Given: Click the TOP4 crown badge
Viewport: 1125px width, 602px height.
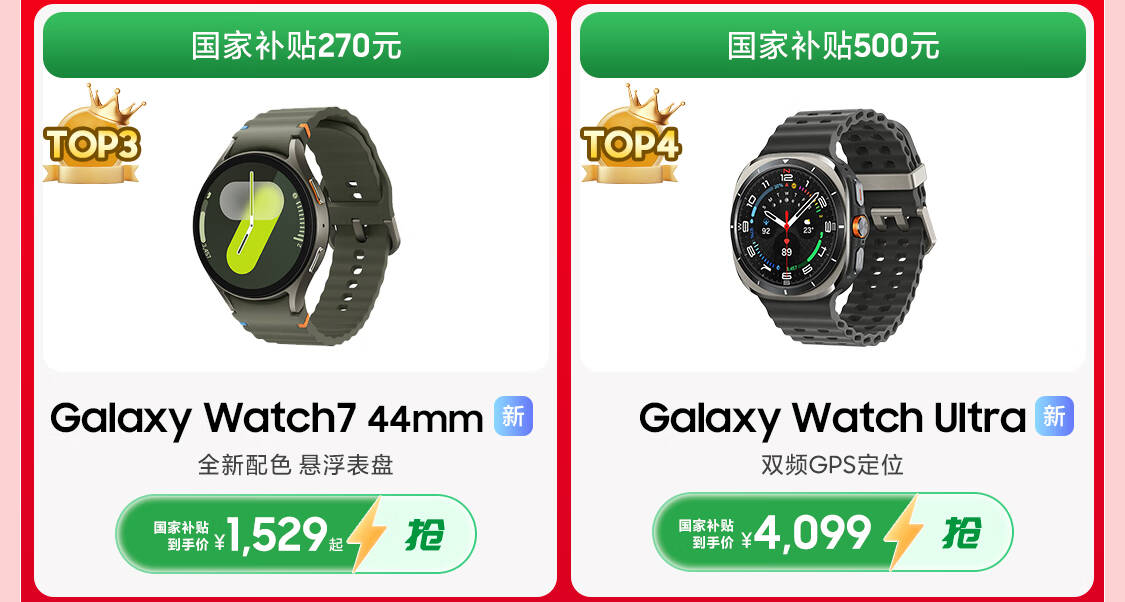Looking at the screenshot, I should [631, 135].
